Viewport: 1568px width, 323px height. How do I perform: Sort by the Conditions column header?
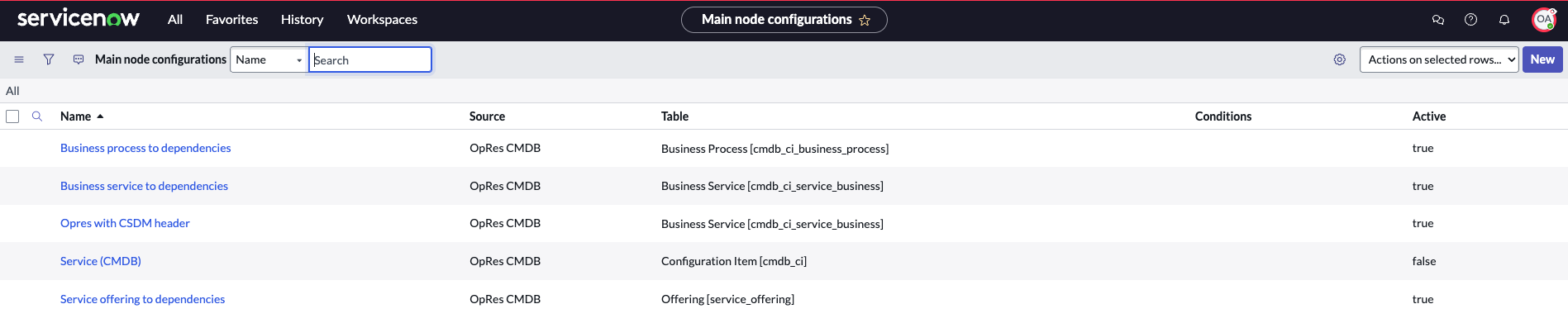(1223, 116)
